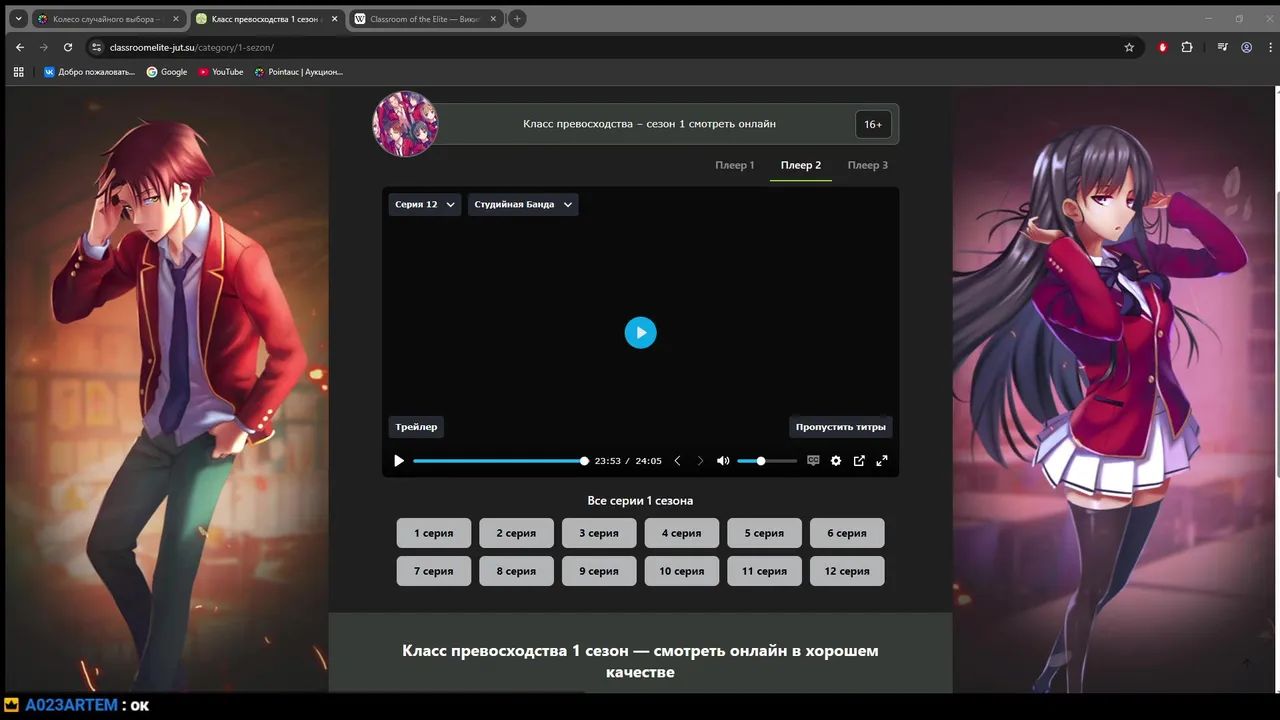Open the YouTube bookmark
Viewport: 1280px width, 720px height.
click(x=221, y=72)
